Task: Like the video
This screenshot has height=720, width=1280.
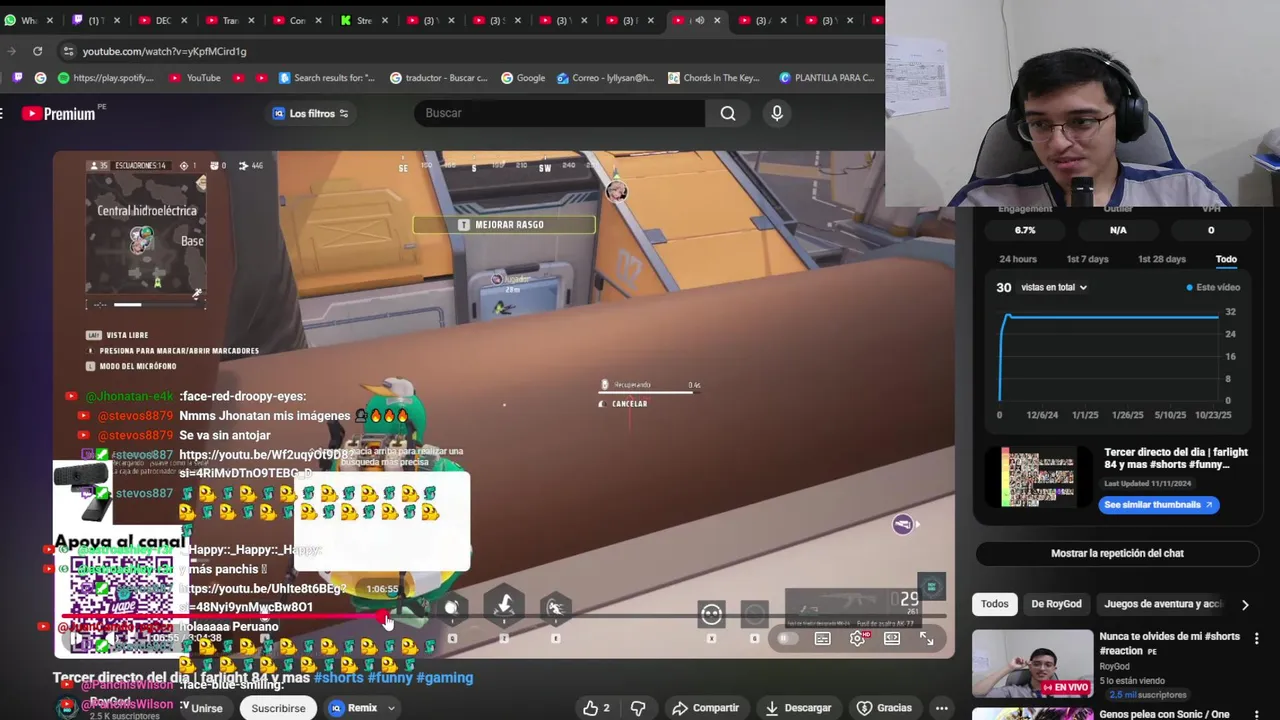Action: (598, 708)
